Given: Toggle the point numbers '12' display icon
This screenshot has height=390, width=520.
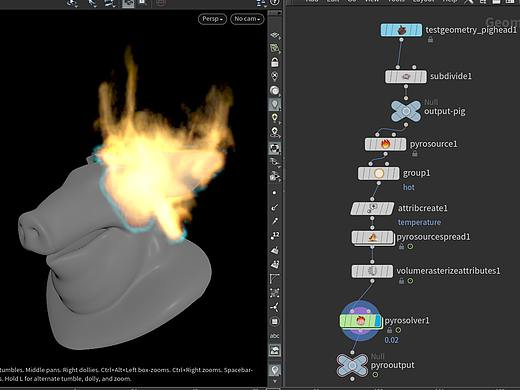Looking at the screenshot, I should pyautogui.click(x=275, y=235).
